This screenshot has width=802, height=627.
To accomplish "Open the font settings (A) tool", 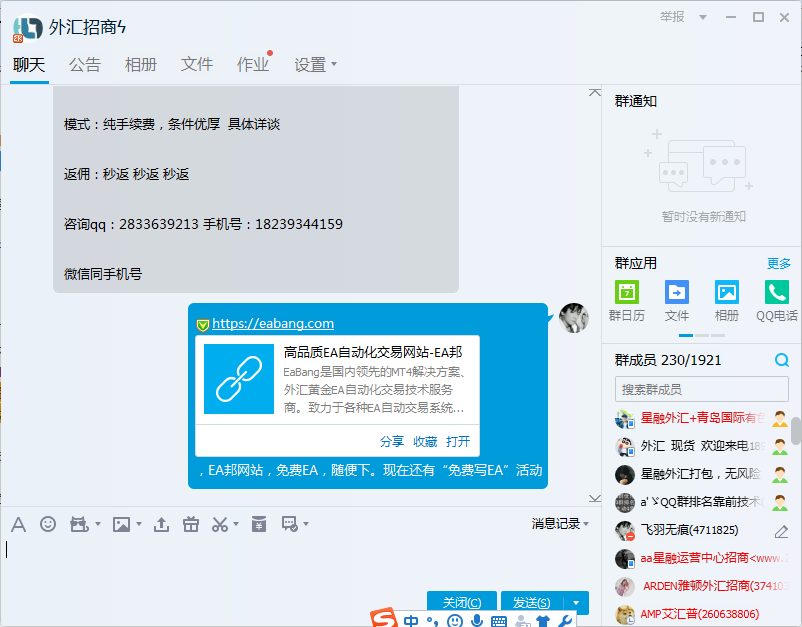I will click(x=18, y=524).
